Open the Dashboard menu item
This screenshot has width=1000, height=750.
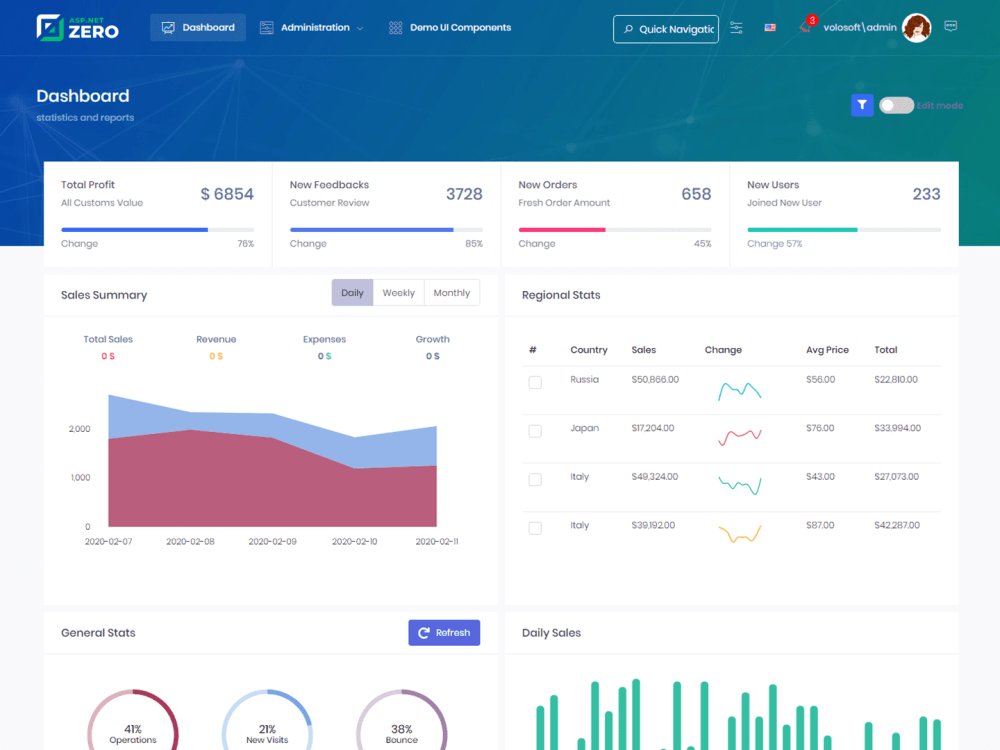pos(198,27)
